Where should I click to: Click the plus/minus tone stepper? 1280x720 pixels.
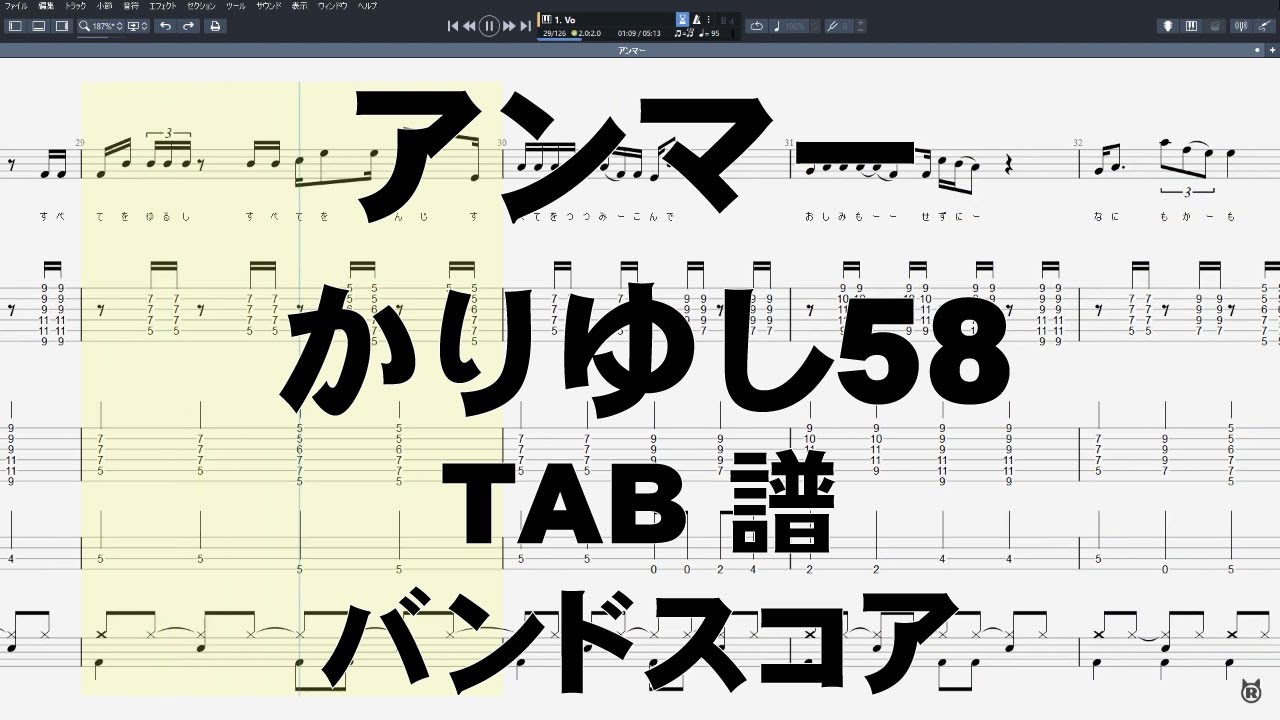point(861,26)
